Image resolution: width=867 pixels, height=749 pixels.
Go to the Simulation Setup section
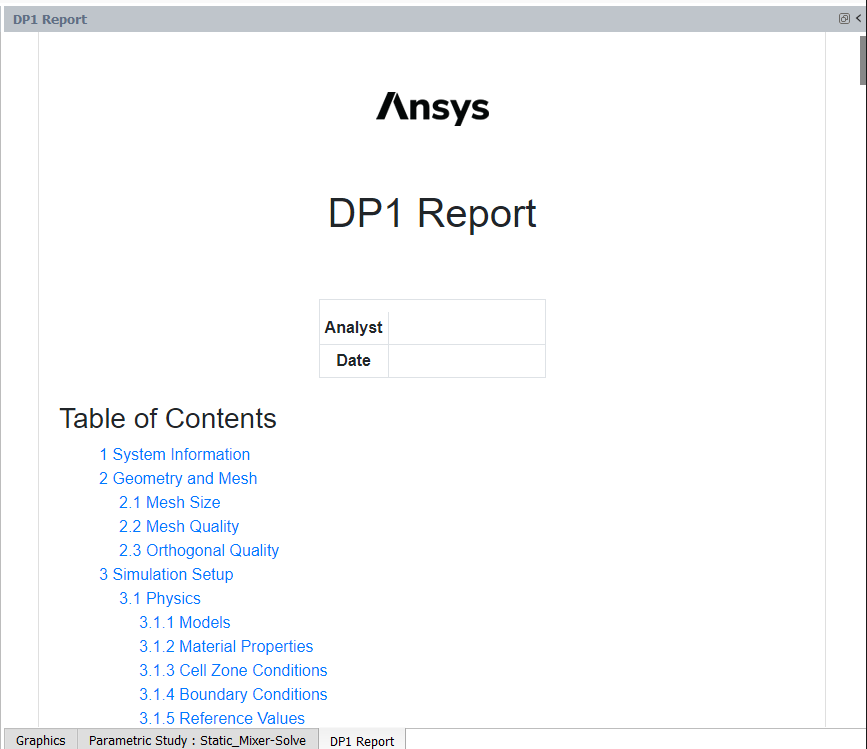click(x=166, y=574)
